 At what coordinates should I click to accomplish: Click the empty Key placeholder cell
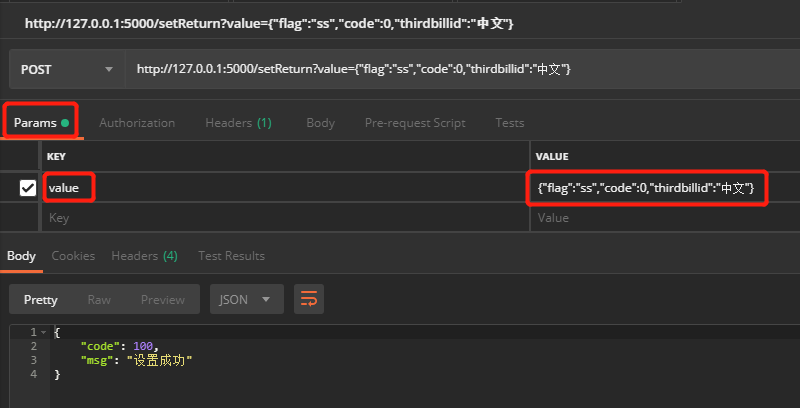[280, 217]
